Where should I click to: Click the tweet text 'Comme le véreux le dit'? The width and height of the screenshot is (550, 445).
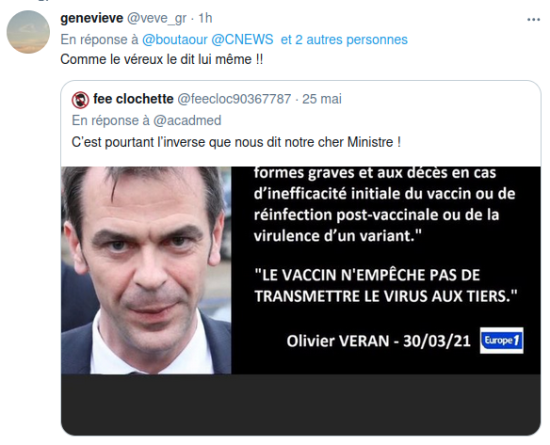pos(162,59)
